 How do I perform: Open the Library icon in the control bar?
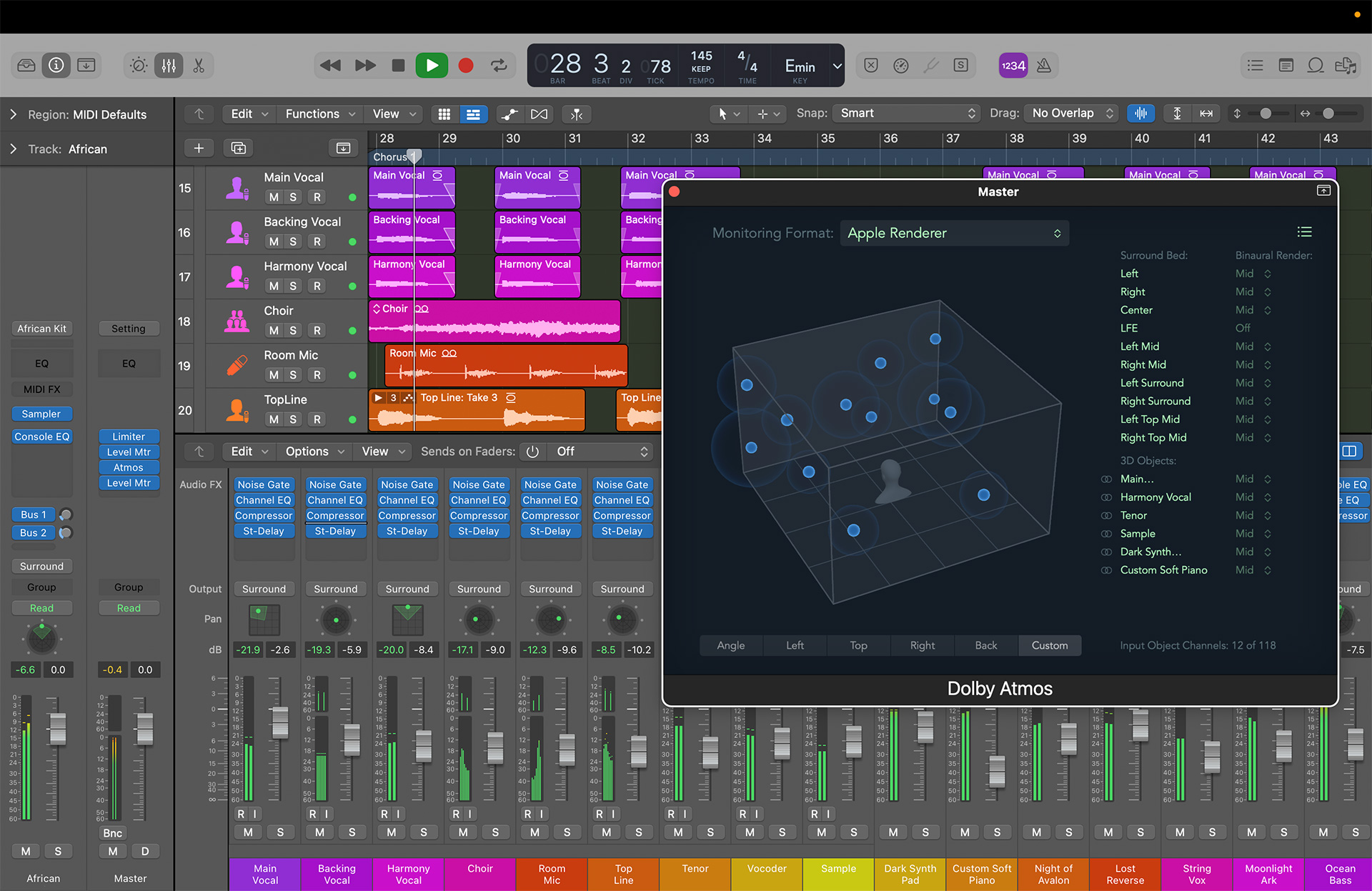pos(26,66)
